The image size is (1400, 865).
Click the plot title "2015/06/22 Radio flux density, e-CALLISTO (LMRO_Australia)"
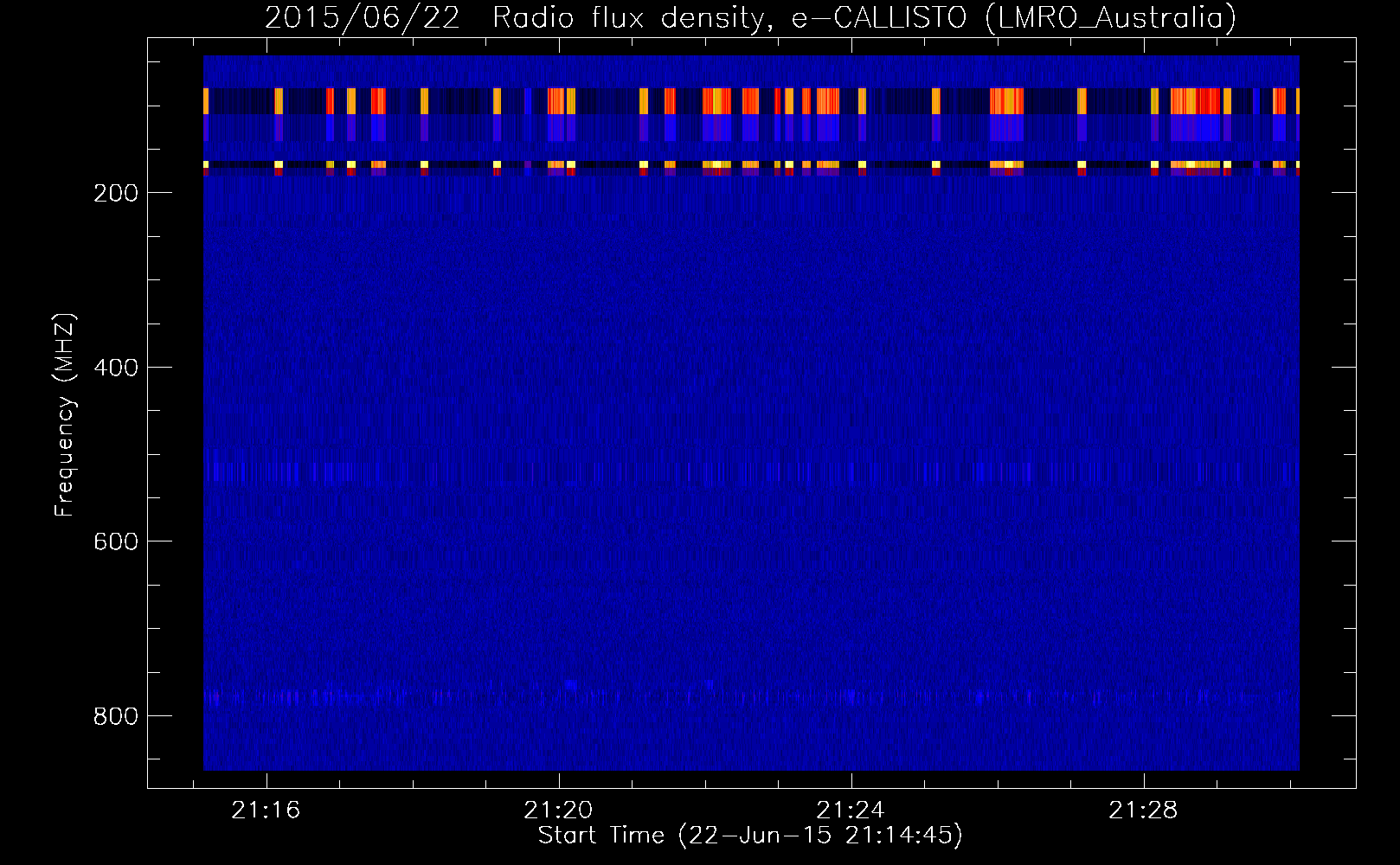[x=750, y=17]
